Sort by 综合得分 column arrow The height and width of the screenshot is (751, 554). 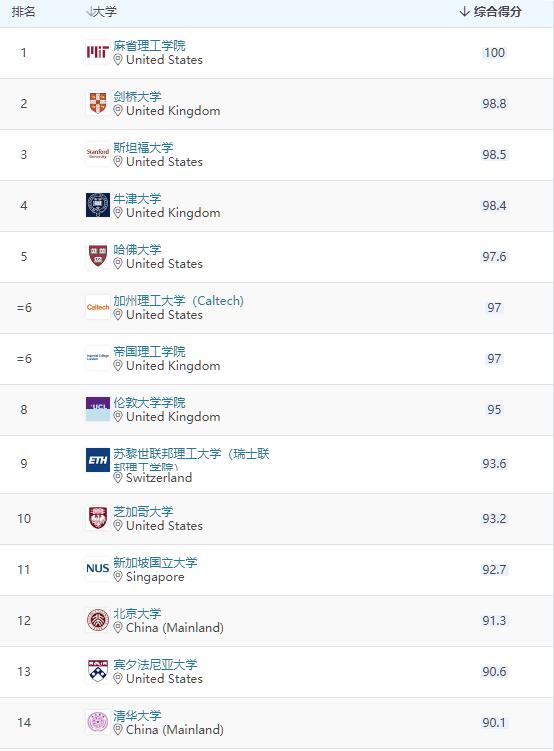coord(464,11)
